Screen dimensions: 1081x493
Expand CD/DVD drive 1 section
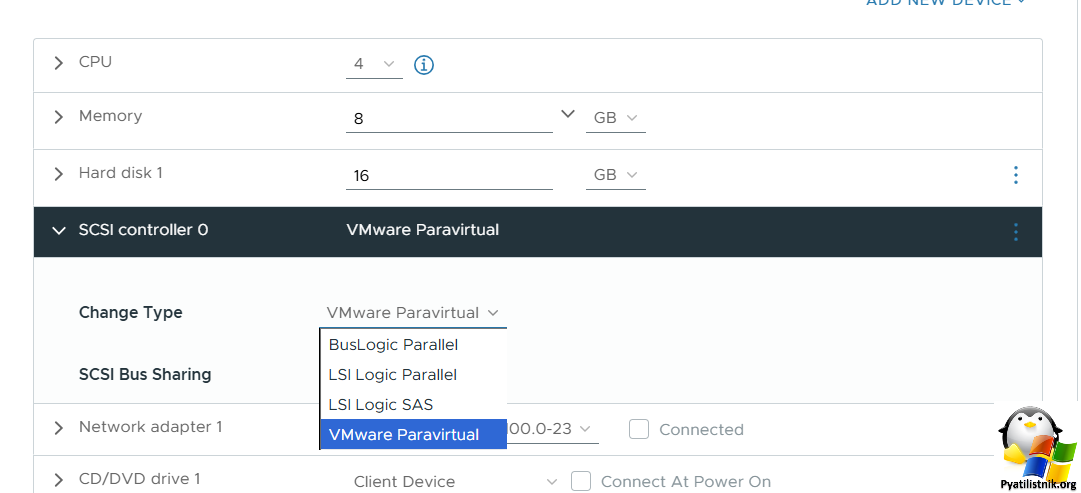59,480
